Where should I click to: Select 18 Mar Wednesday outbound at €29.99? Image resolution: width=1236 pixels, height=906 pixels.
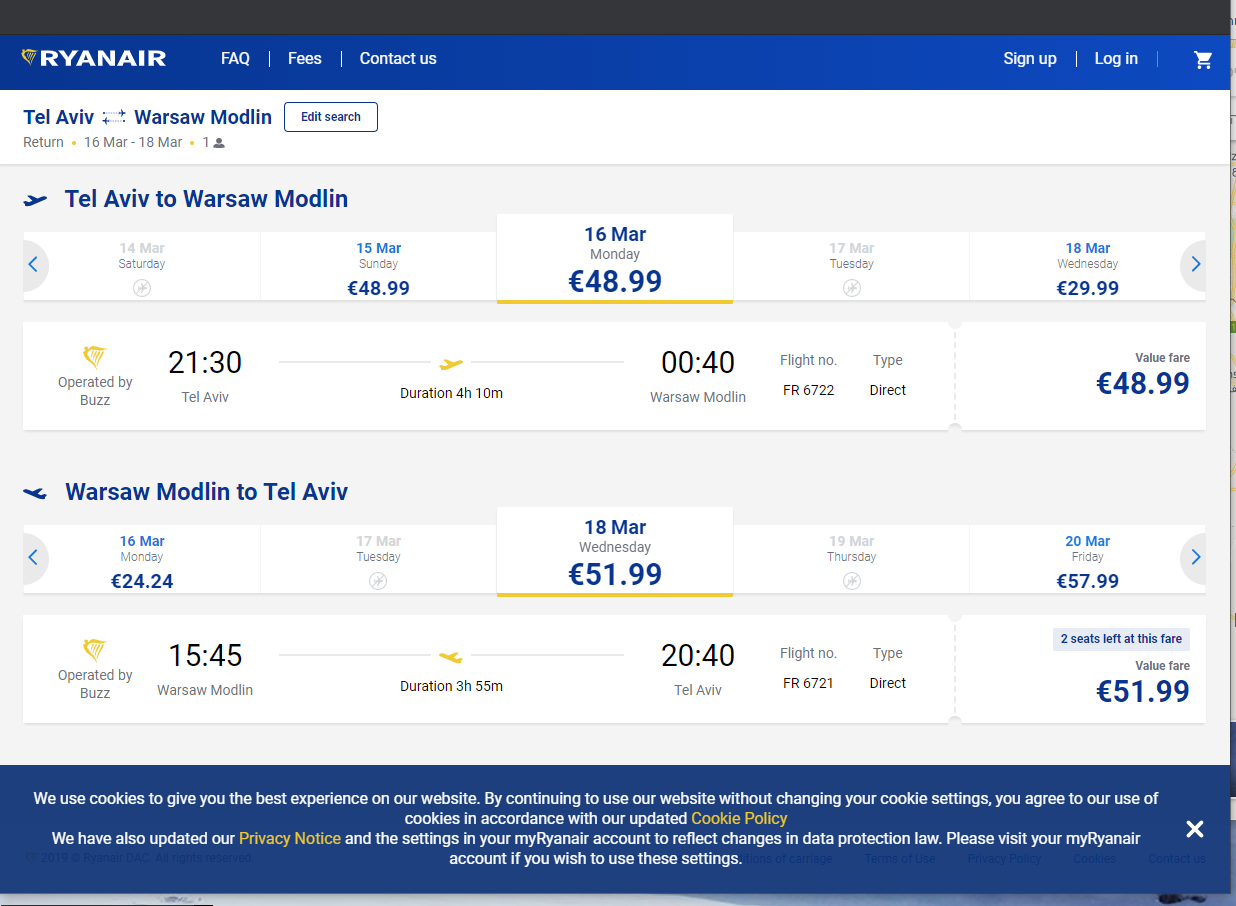[1087, 268]
